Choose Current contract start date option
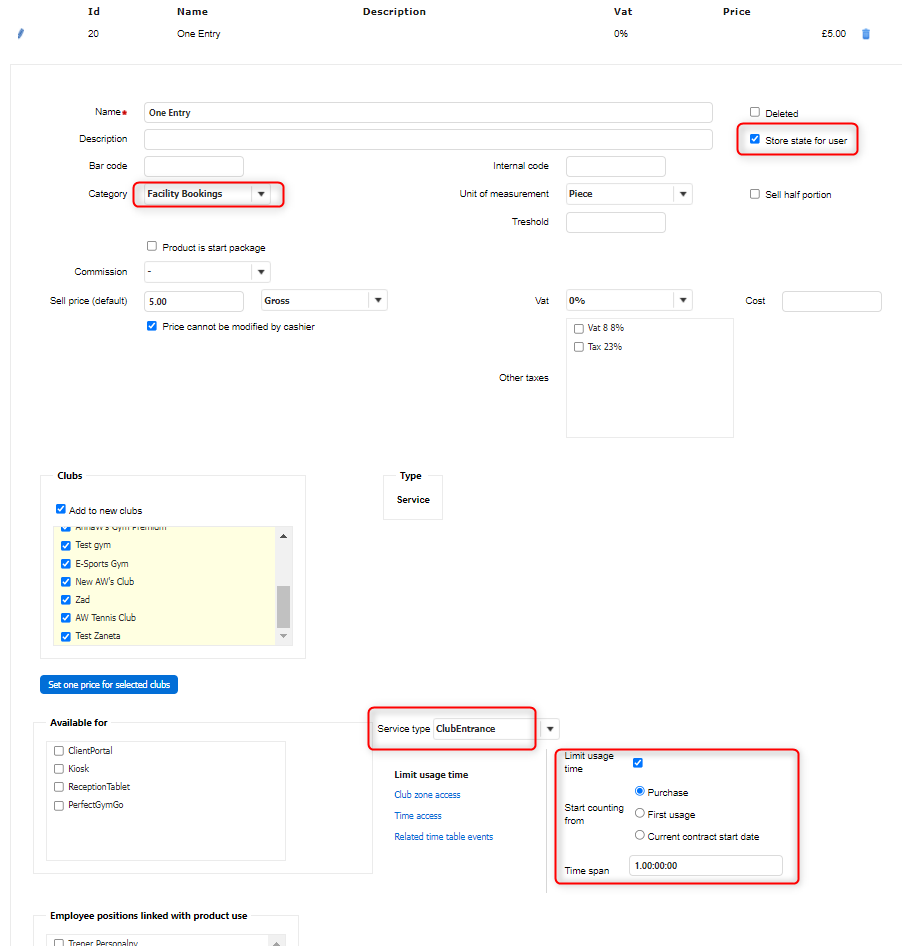The width and height of the screenshot is (902, 946). [640, 836]
